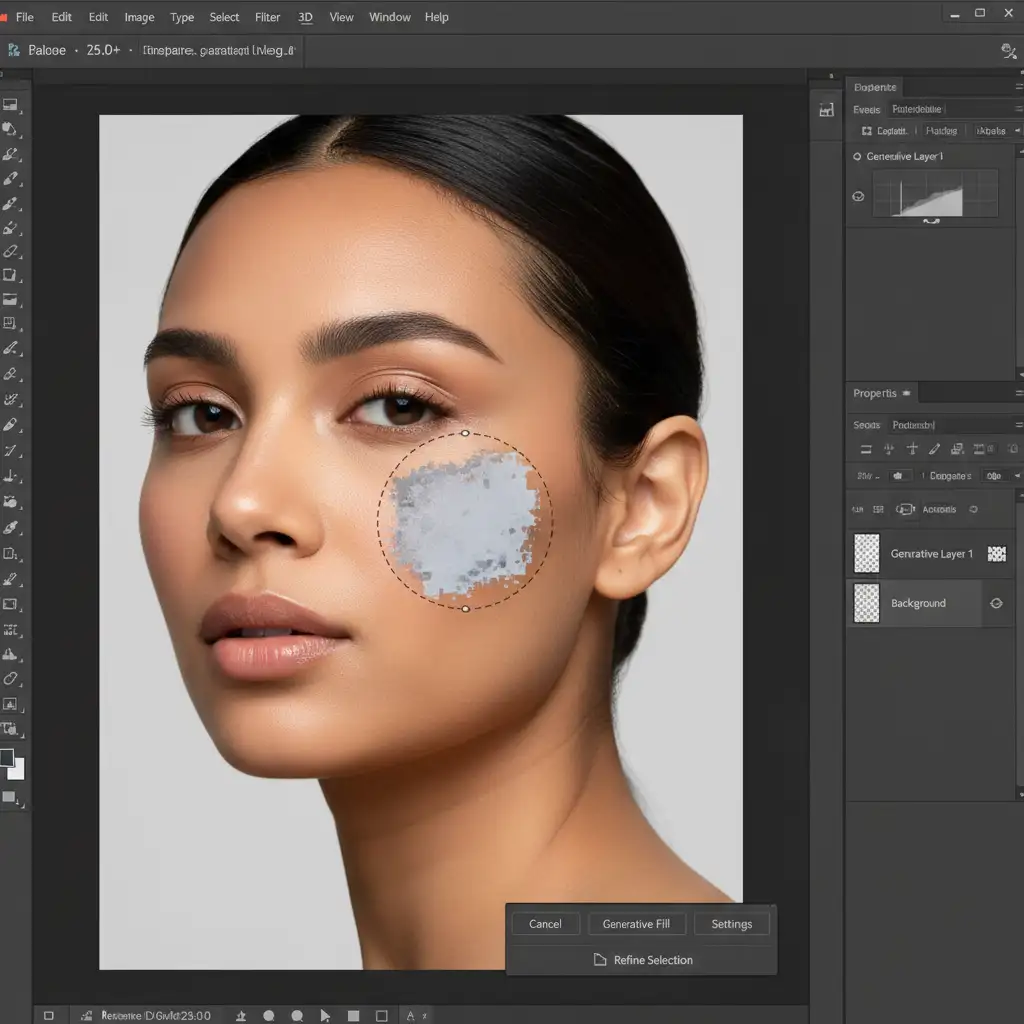The width and height of the screenshot is (1024, 1024).
Task: Open the Properties panel options menu
Action: pyautogui.click(x=1018, y=394)
